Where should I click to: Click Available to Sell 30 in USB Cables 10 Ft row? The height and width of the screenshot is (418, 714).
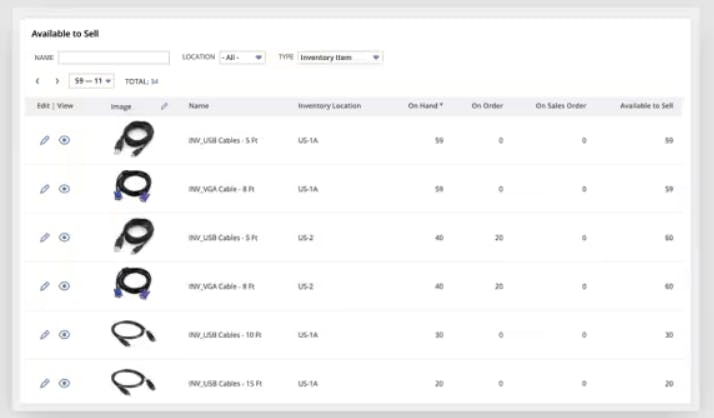tap(669, 335)
